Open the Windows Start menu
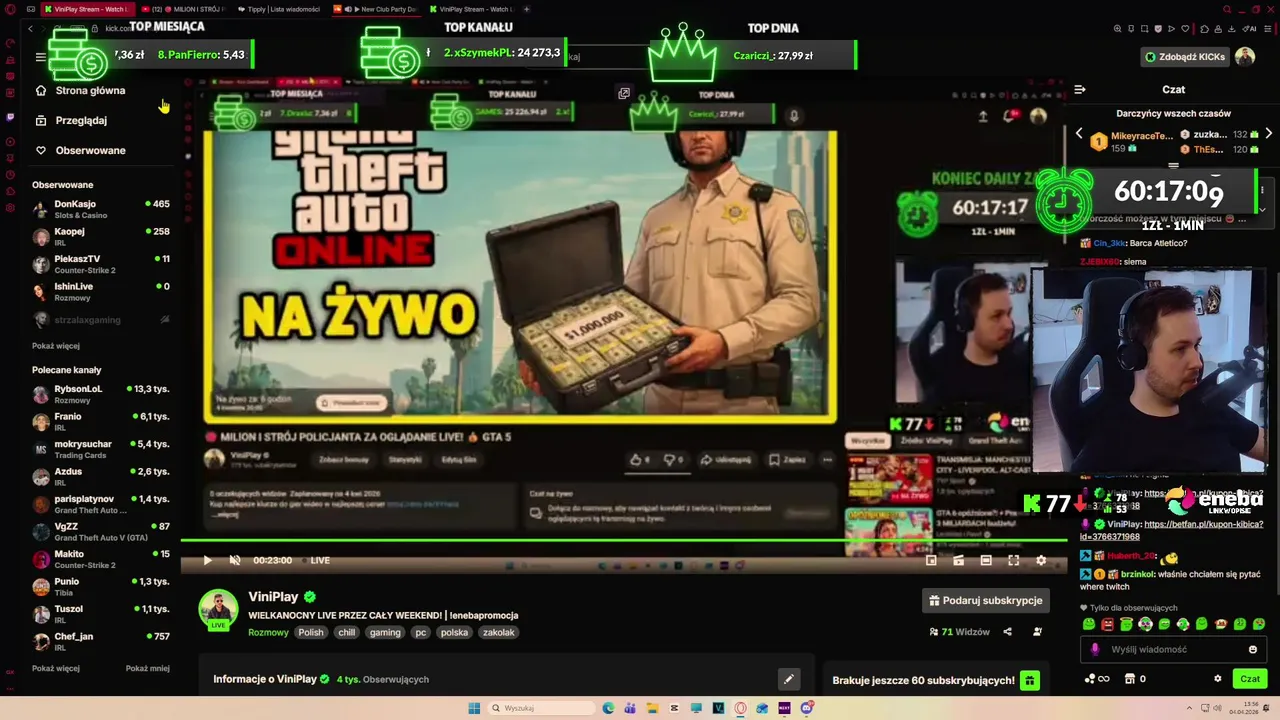The width and height of the screenshot is (1280, 720). pos(474,708)
